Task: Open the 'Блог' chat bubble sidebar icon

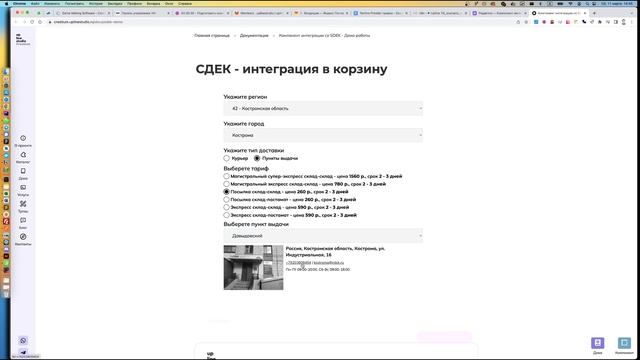Action: 23,220
